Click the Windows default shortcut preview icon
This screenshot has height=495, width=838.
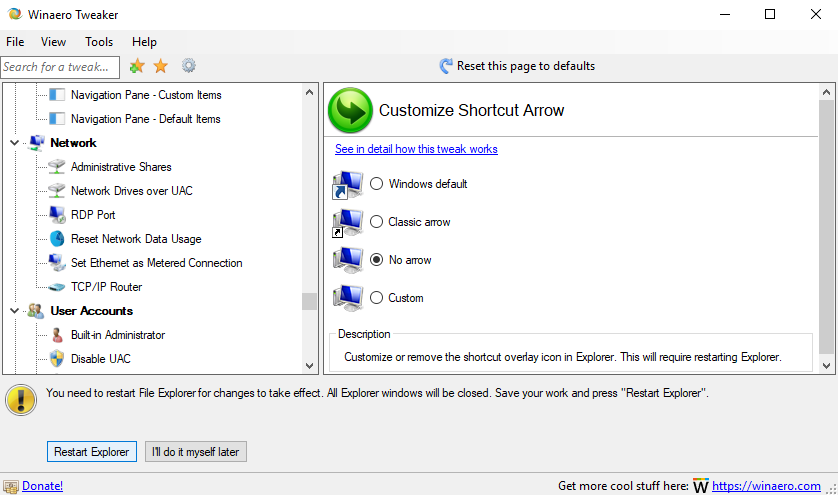click(347, 184)
